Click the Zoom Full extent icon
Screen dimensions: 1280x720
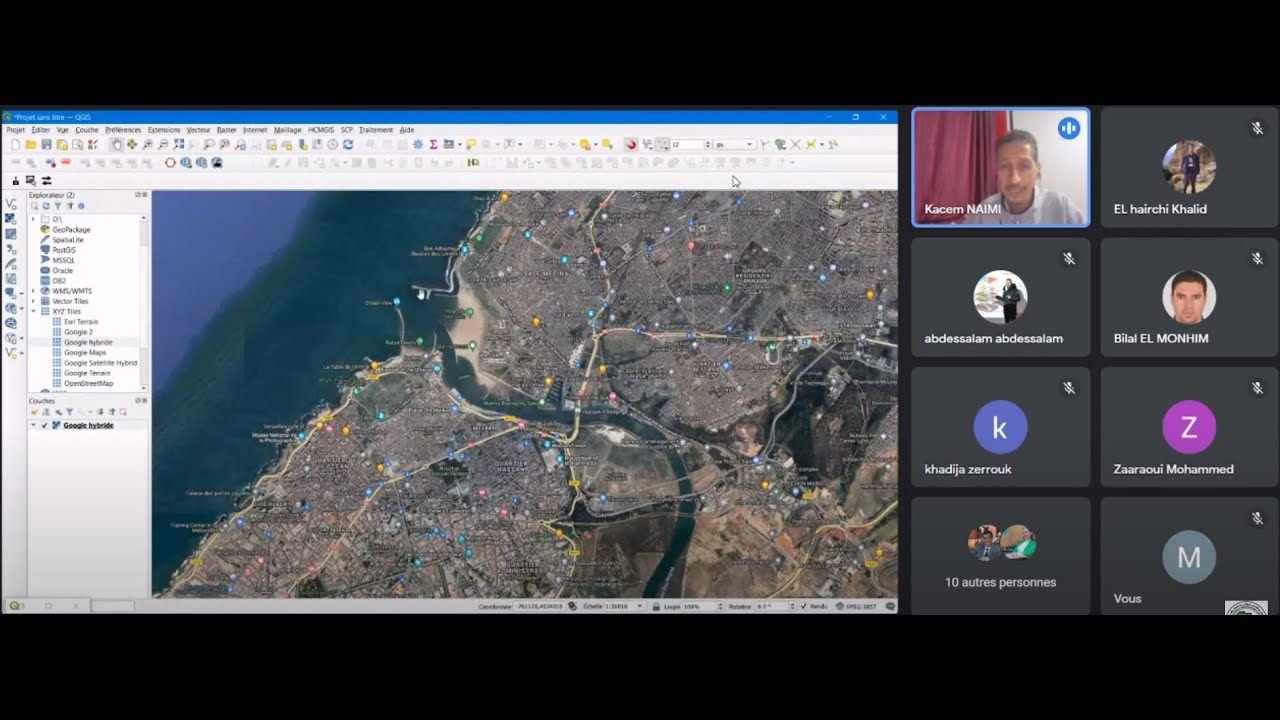tap(179, 145)
